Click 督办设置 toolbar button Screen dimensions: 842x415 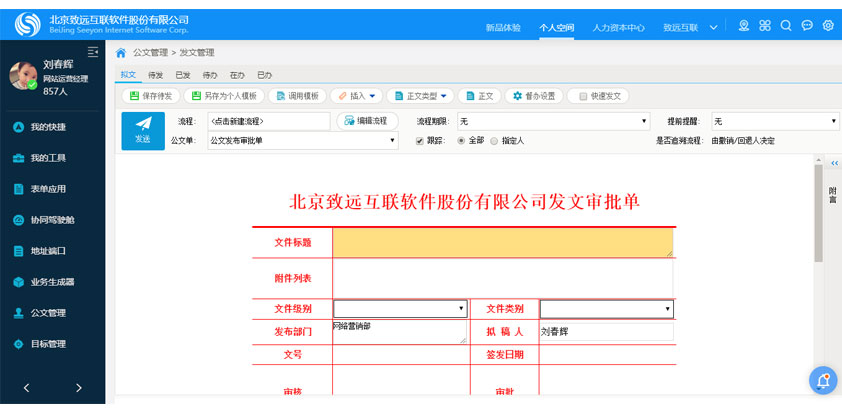(534, 96)
